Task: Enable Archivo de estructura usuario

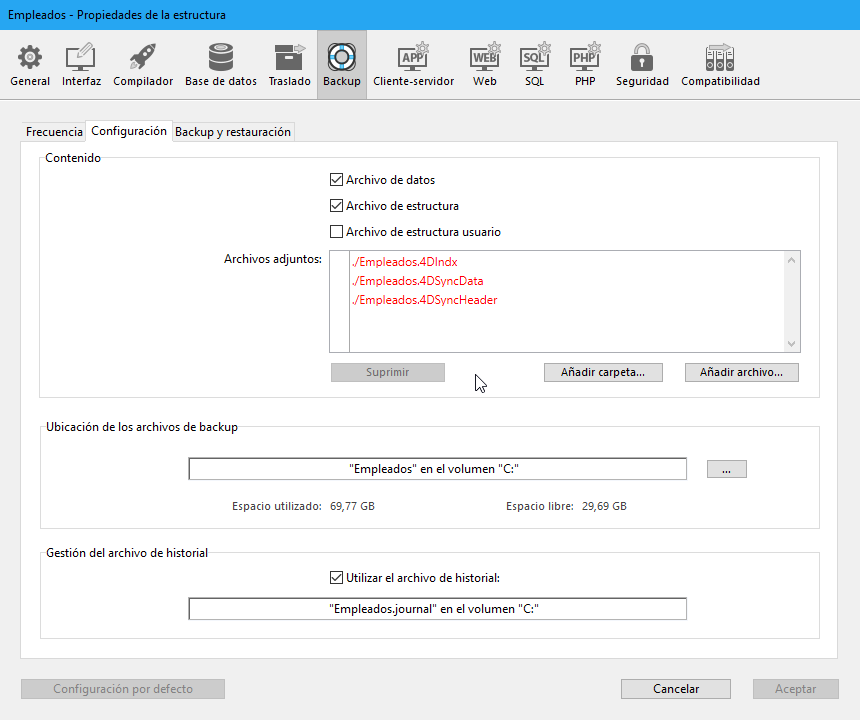Action: [336, 232]
